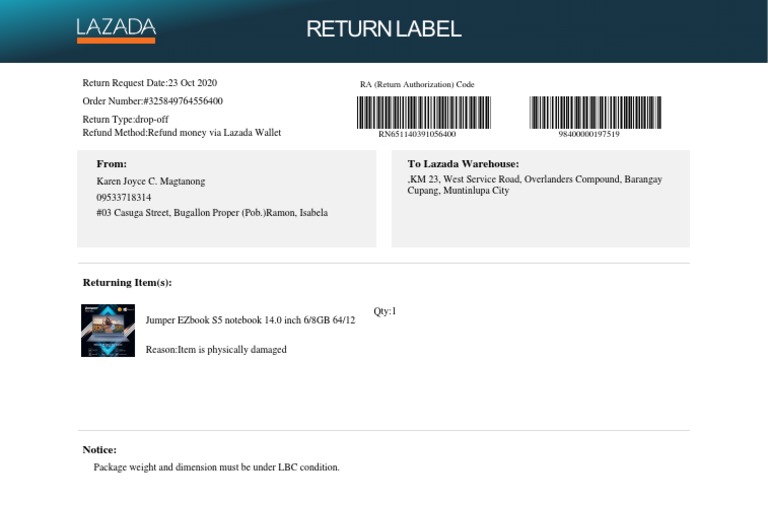Click the To Lazada Warehouse heading
Screen dimensions: 768x505
click(x=463, y=163)
